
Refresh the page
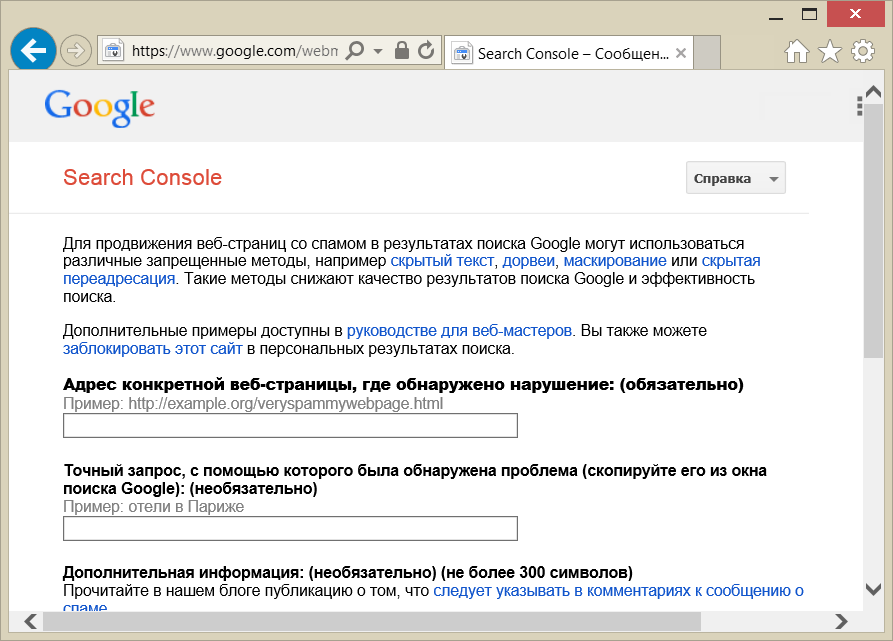[x=426, y=50]
